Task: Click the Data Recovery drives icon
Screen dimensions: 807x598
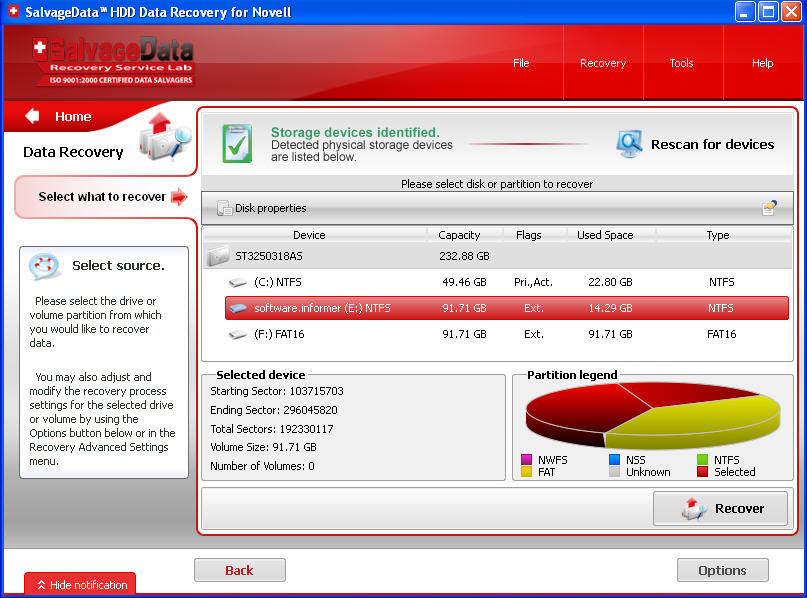Action: coord(165,136)
